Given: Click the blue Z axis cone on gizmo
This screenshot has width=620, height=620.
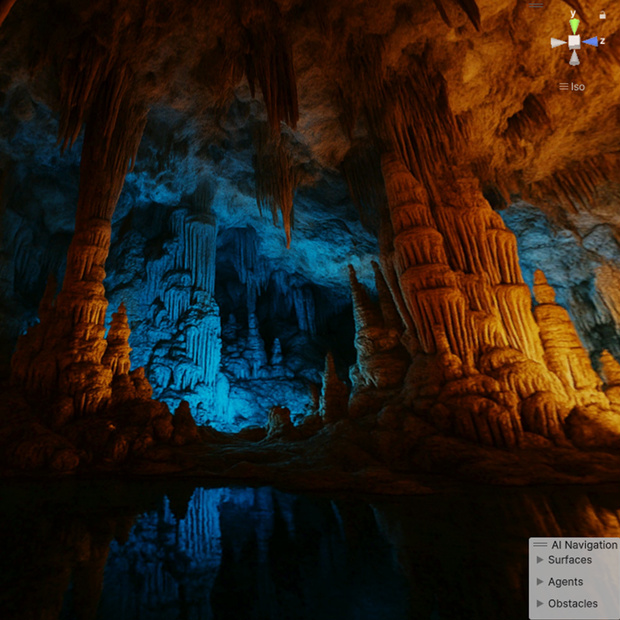Looking at the screenshot, I should pos(590,41).
